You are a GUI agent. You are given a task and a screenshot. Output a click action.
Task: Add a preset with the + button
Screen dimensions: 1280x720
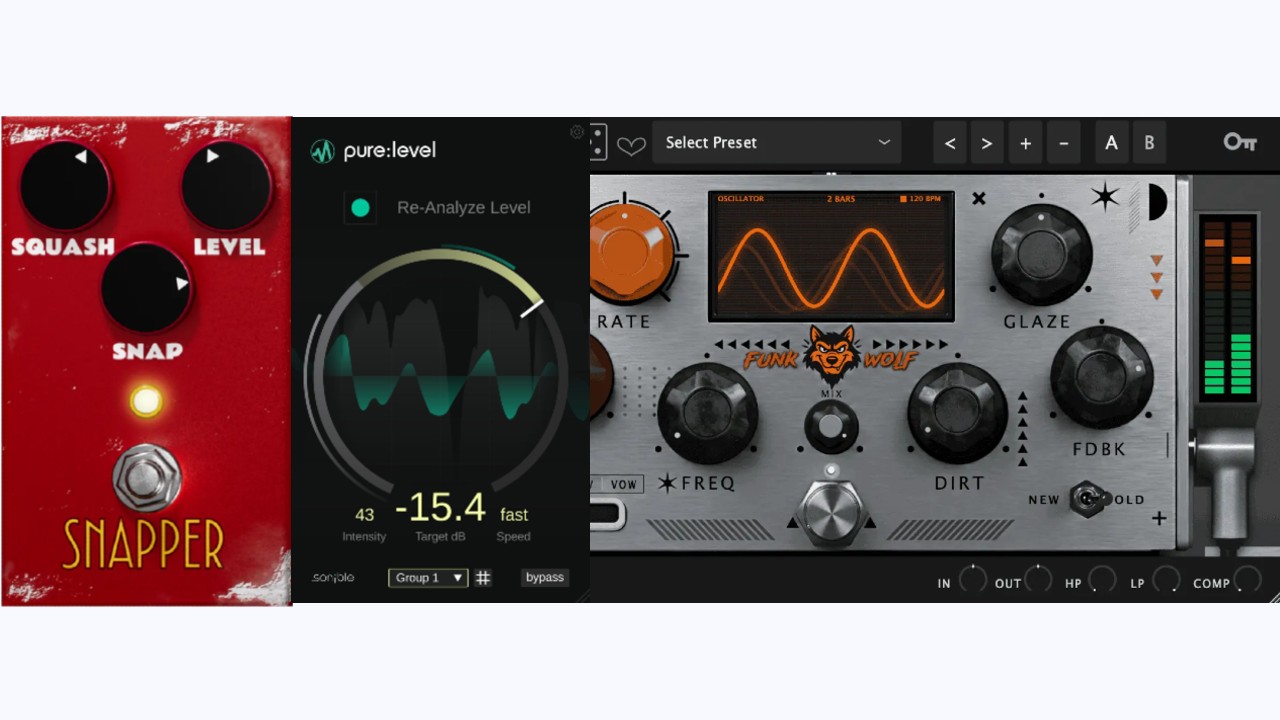[1025, 143]
